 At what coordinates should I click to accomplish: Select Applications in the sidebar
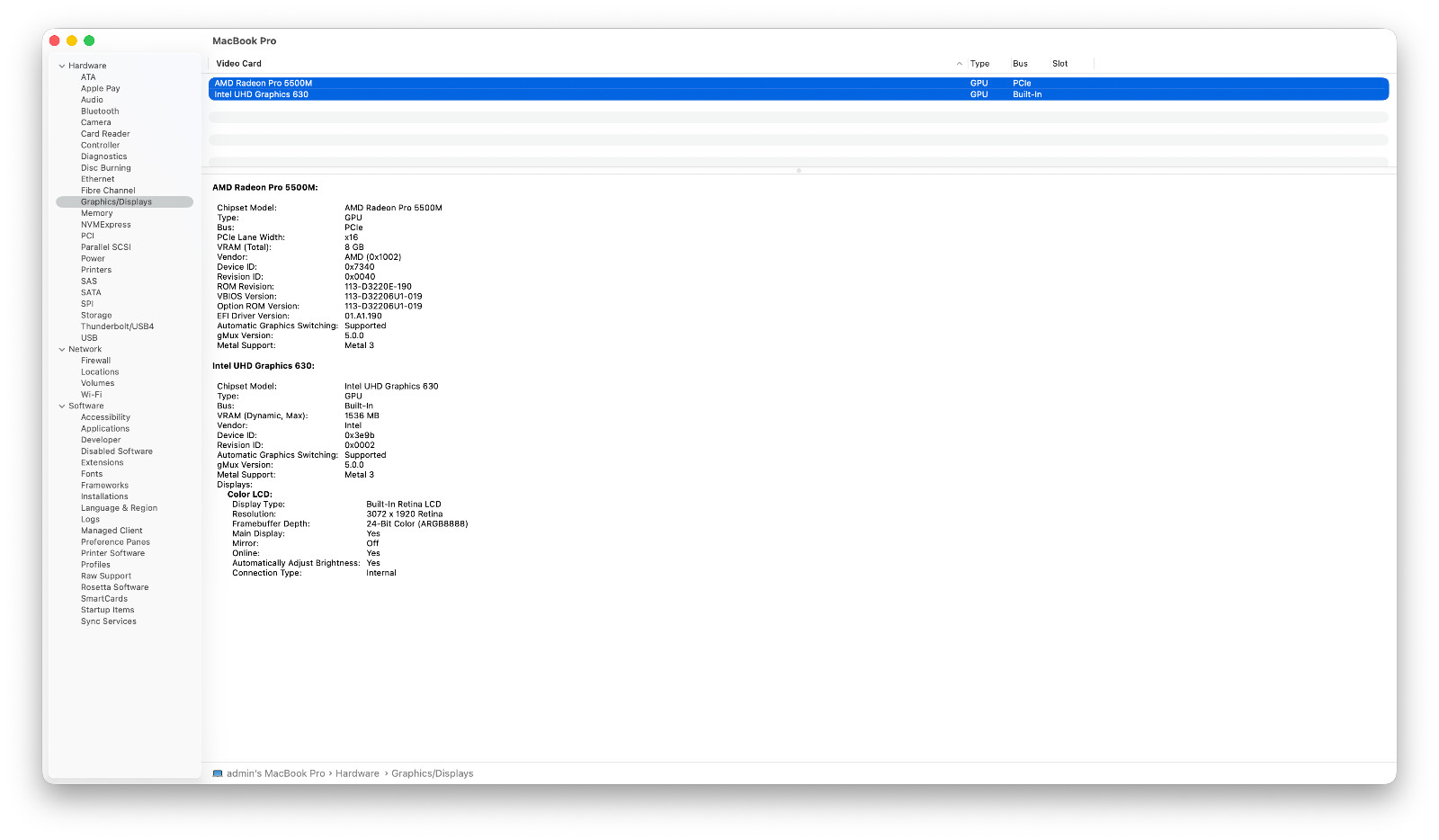click(105, 429)
